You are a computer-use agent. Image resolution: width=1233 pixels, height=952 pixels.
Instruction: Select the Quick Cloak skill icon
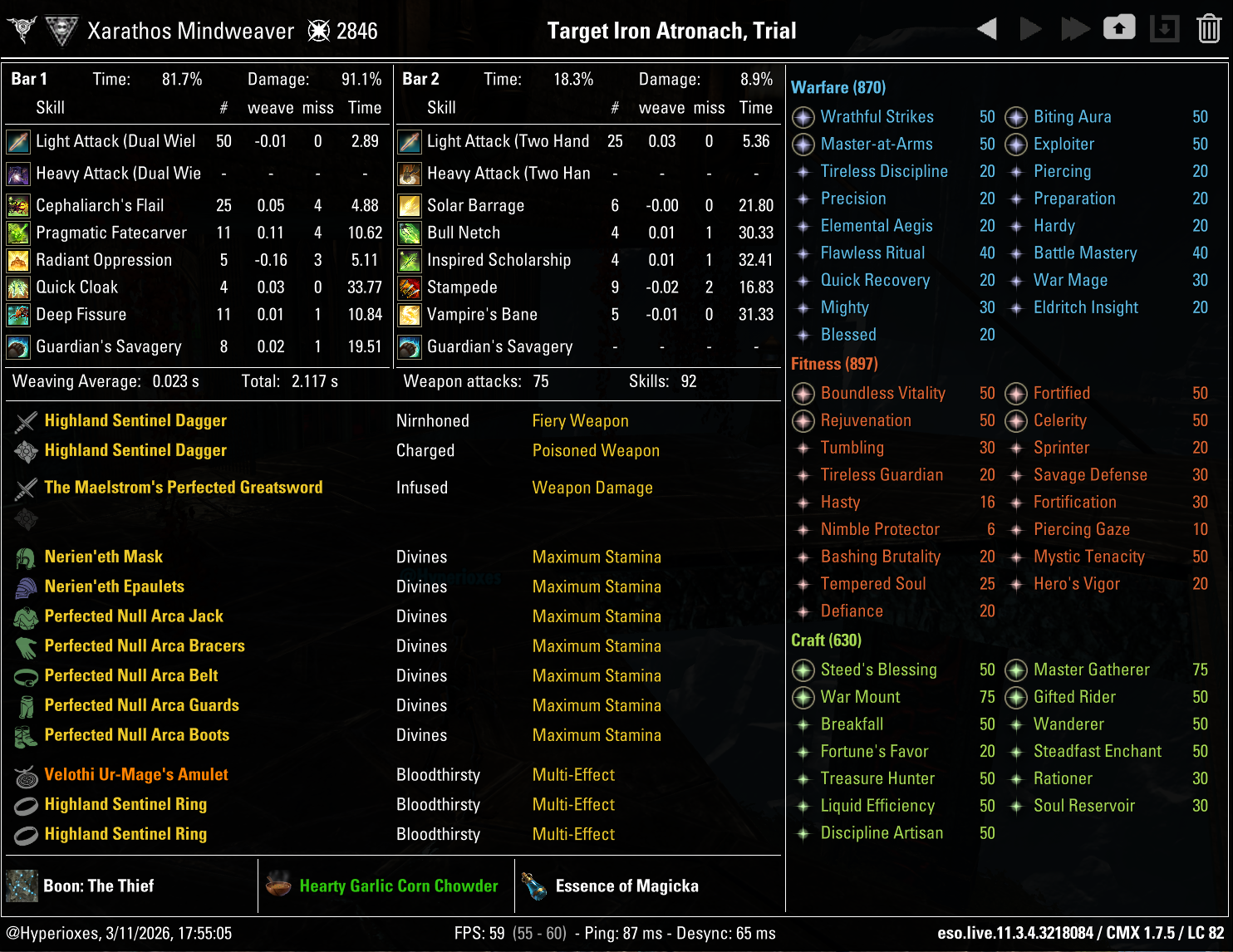(x=17, y=287)
